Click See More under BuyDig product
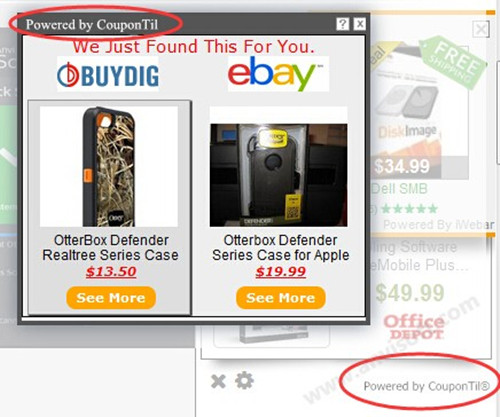500x417 pixels. tap(111, 298)
